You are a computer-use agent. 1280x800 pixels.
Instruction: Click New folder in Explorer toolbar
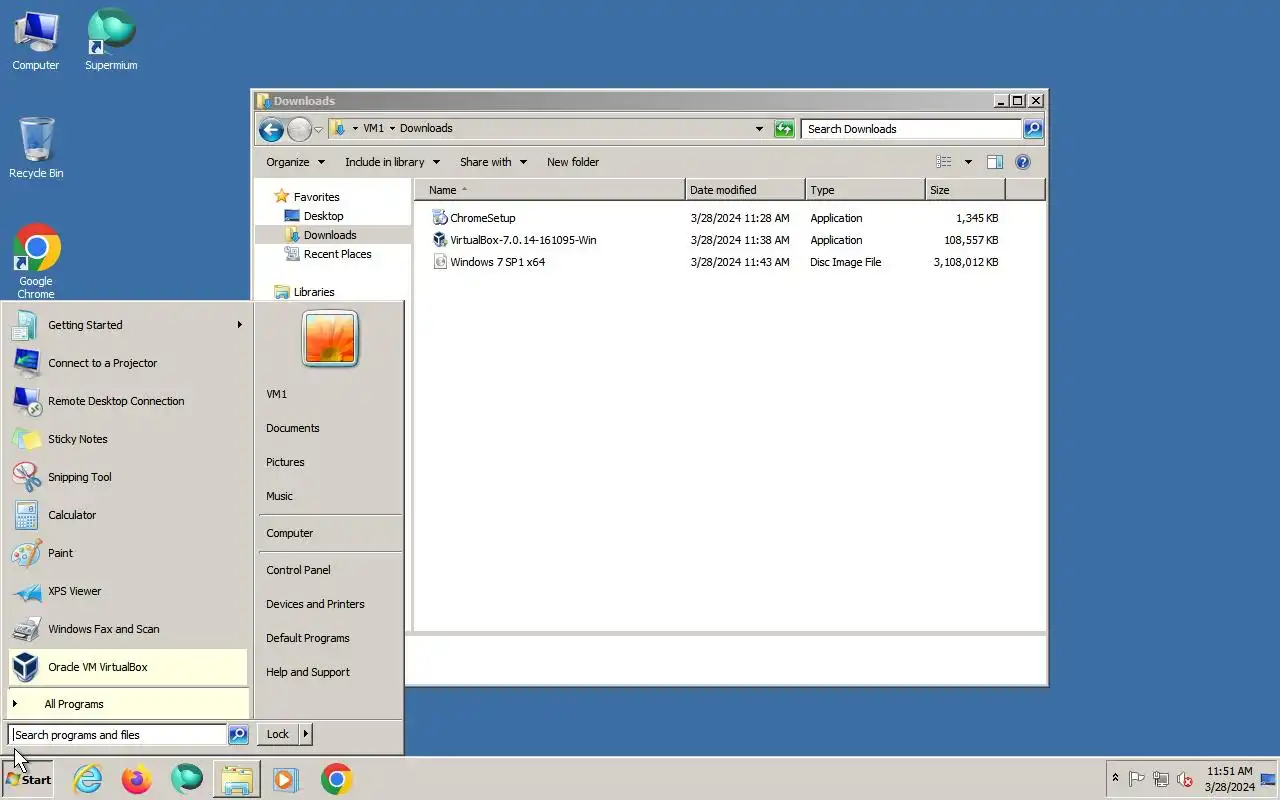(573, 162)
